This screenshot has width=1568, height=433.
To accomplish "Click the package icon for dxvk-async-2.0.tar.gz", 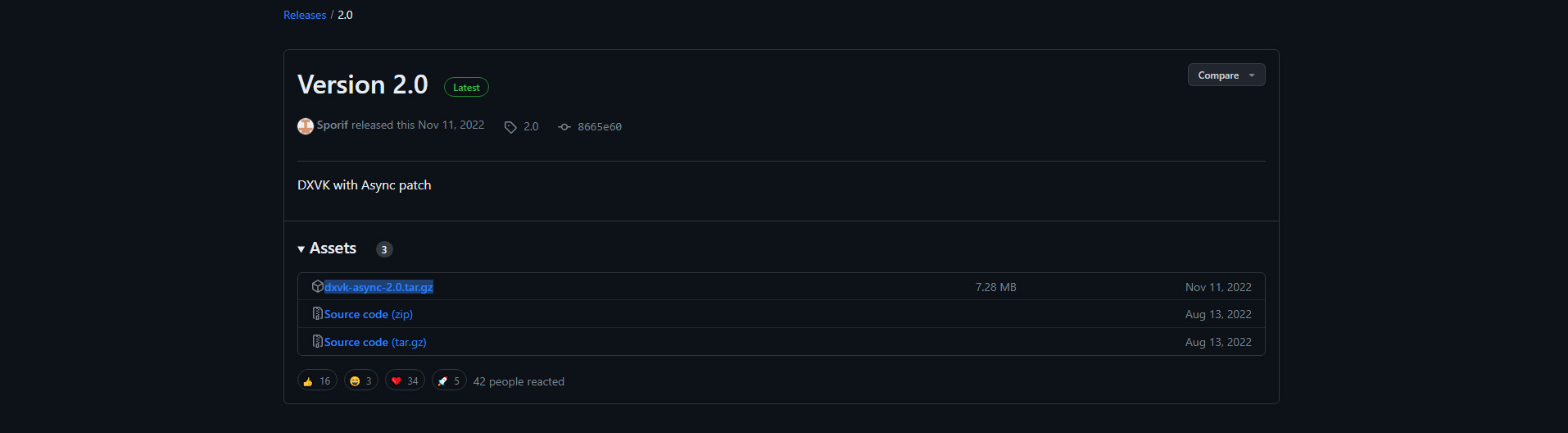I will click(x=318, y=286).
